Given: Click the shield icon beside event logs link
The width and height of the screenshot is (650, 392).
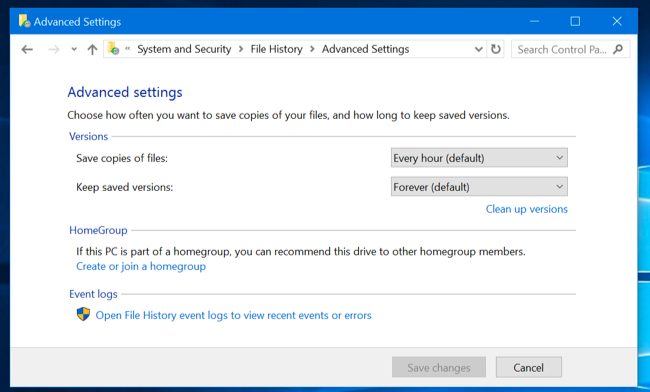Looking at the screenshot, I should coord(83,314).
